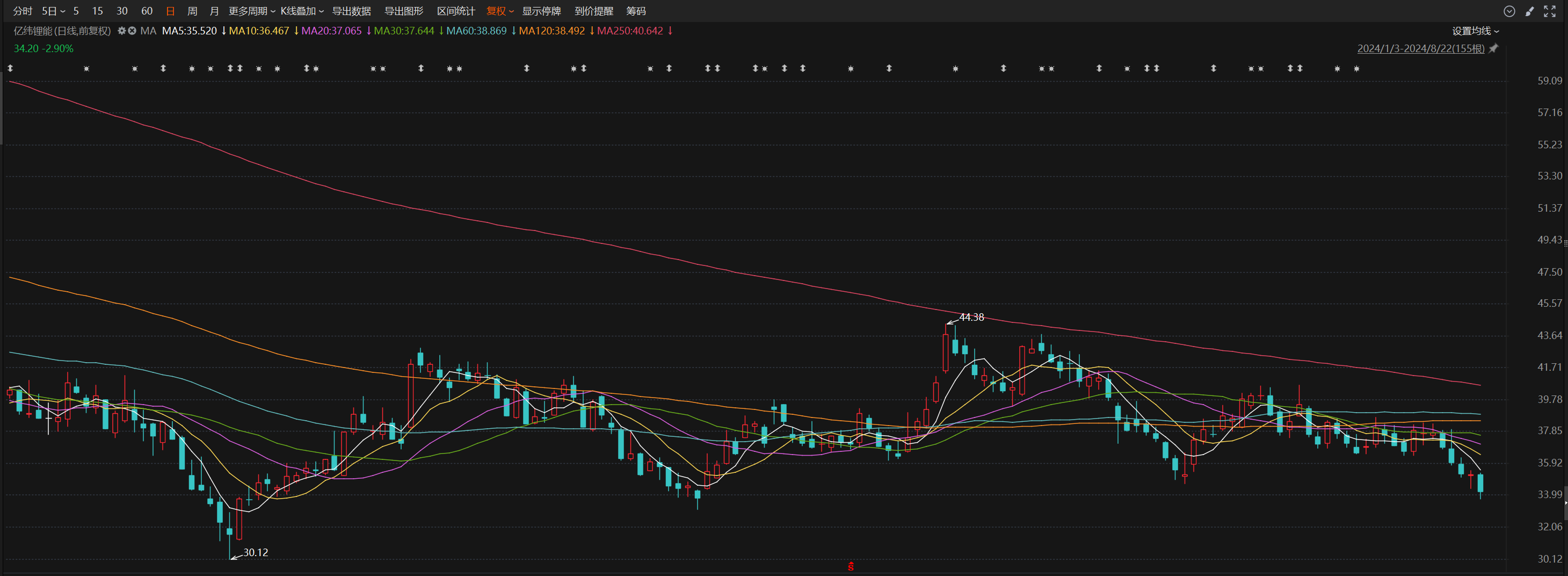The width and height of the screenshot is (1568, 576).
Task: Expand 设置均线 moving average settings
Action: (x=1475, y=31)
